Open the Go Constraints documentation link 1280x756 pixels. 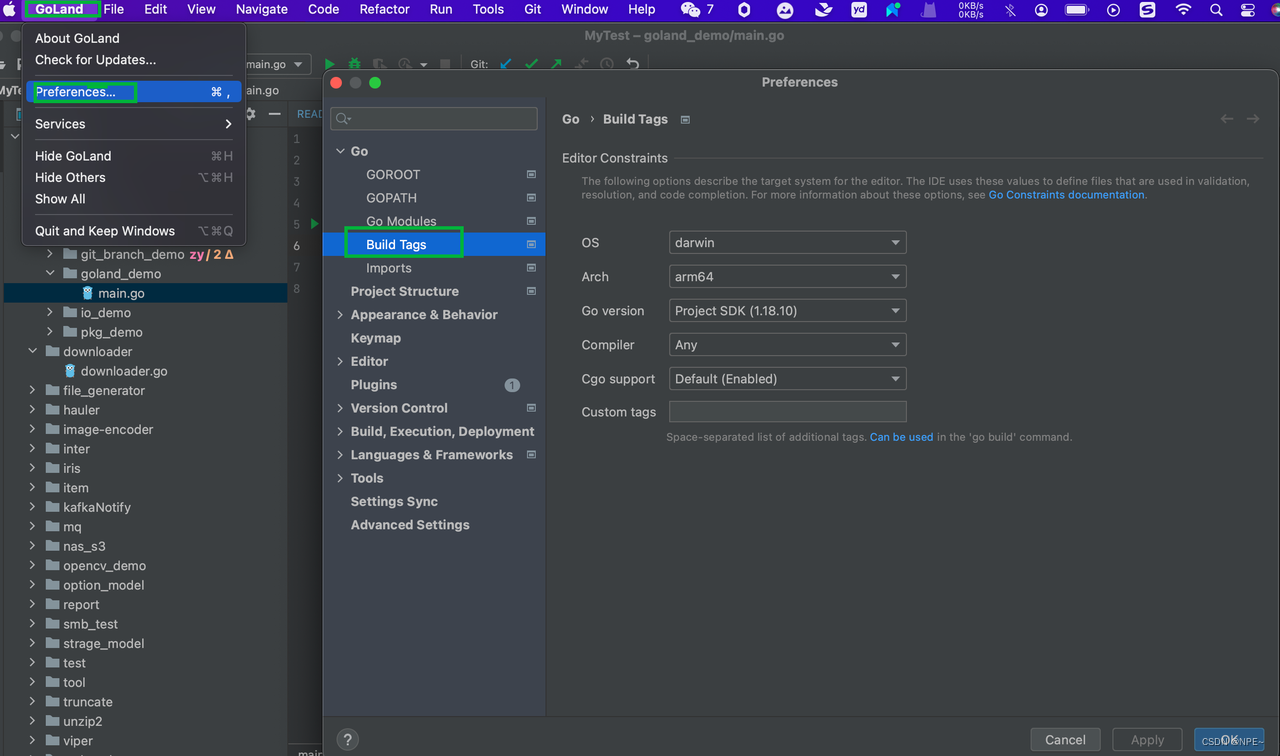(1066, 195)
